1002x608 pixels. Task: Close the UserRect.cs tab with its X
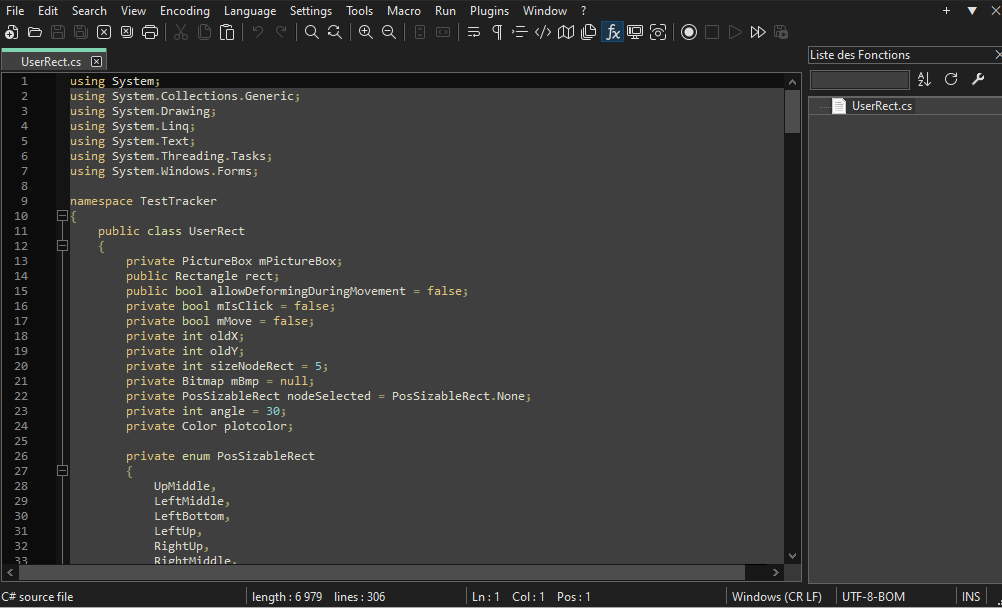[x=96, y=61]
